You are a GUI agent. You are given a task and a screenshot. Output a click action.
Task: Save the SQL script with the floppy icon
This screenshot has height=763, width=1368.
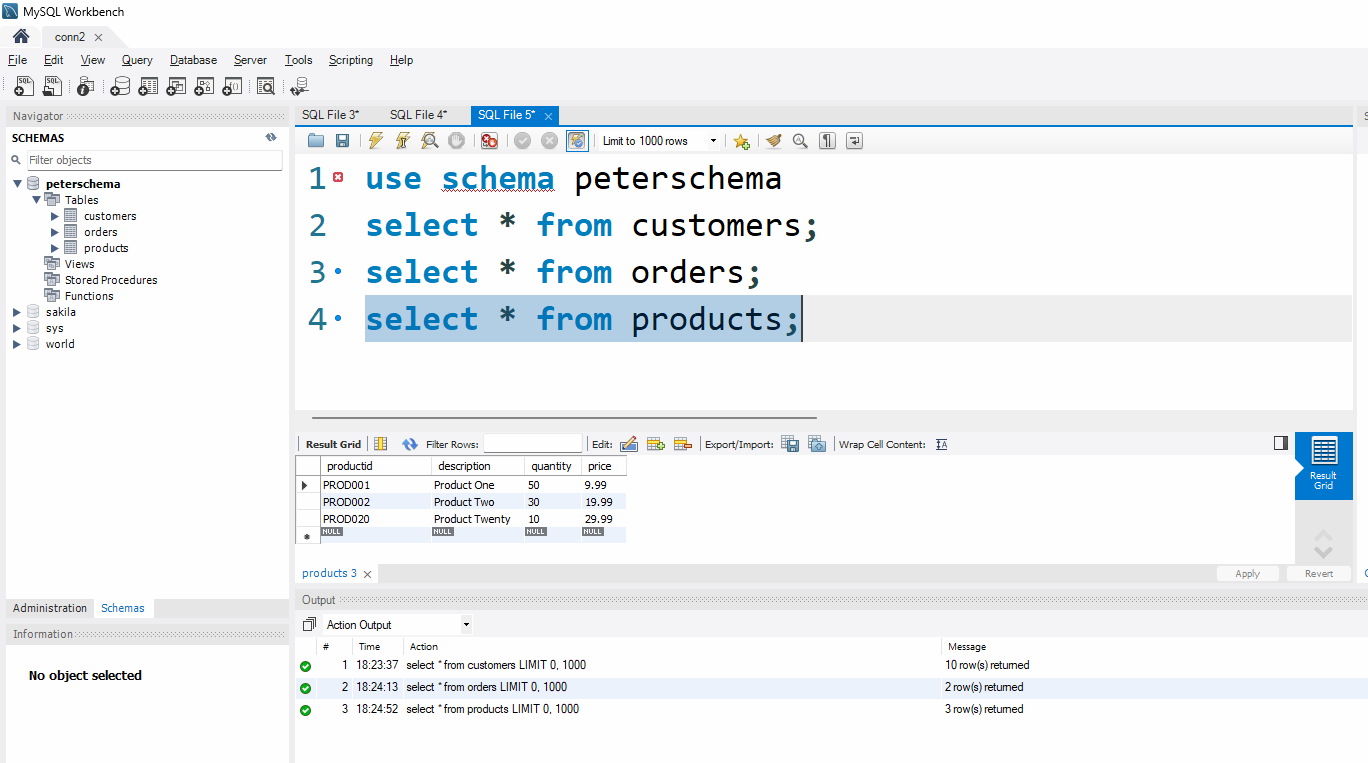343,141
